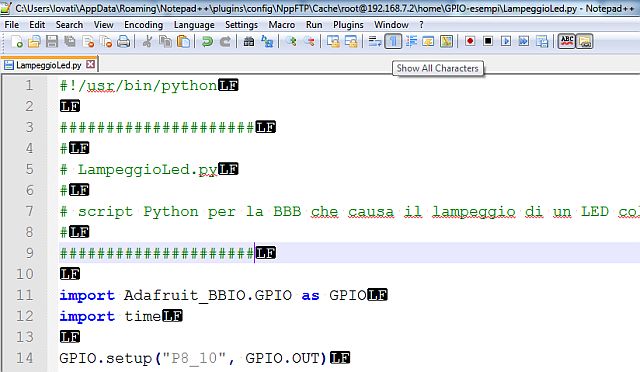The height and width of the screenshot is (372, 640).
Task: Click the "# script Python per la BBB" comment
Action: coord(180,212)
